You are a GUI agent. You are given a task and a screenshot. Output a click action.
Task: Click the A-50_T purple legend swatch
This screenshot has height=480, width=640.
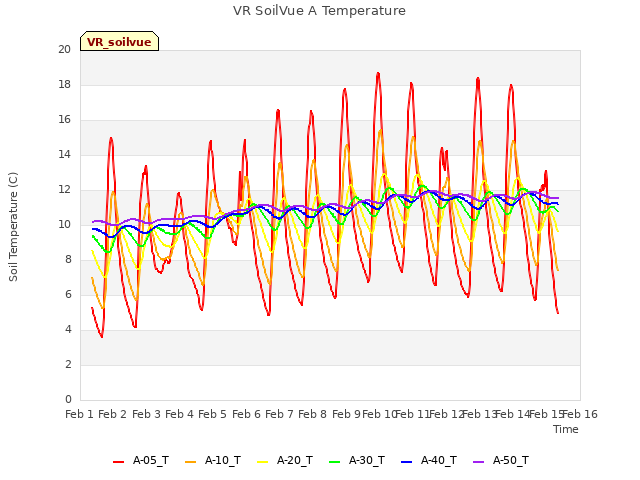point(478,462)
